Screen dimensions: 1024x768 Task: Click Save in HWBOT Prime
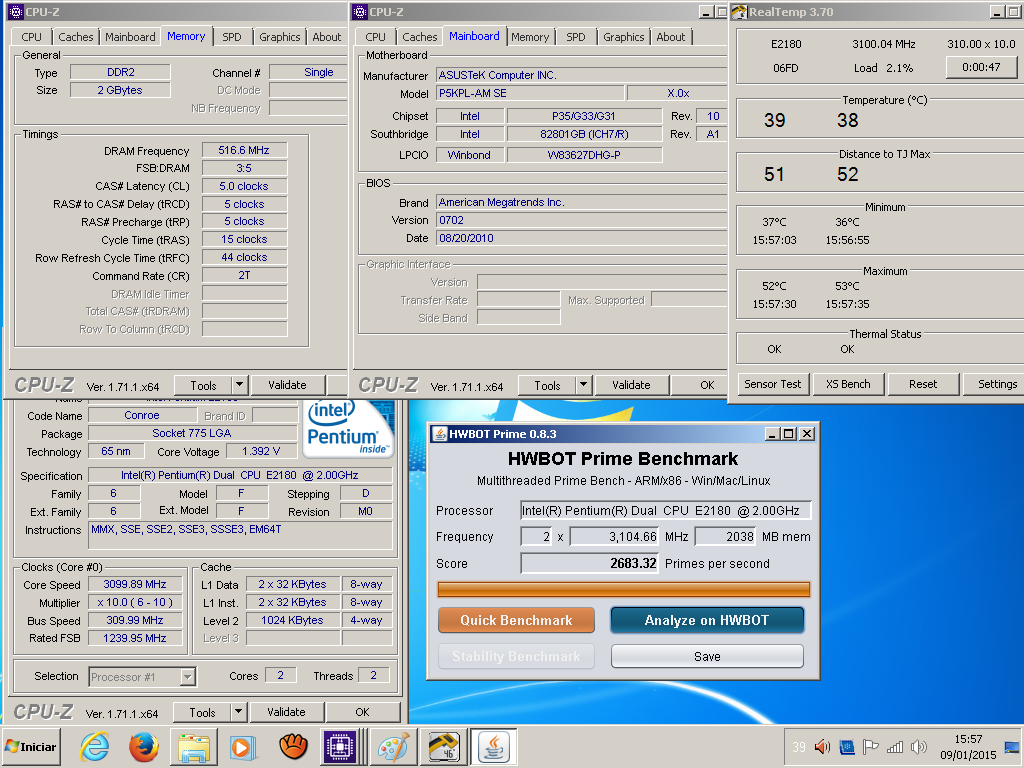(x=707, y=656)
